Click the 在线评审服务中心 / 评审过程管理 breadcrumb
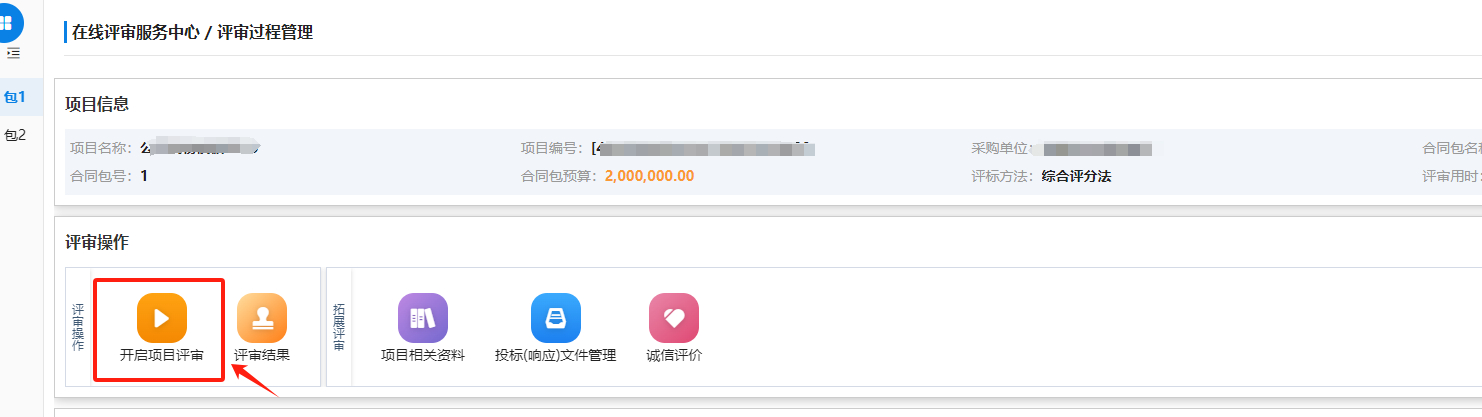The image size is (1482, 417). [x=192, y=33]
